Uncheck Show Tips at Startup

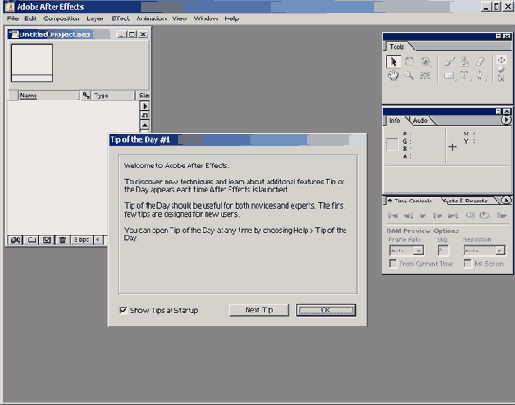(x=123, y=310)
